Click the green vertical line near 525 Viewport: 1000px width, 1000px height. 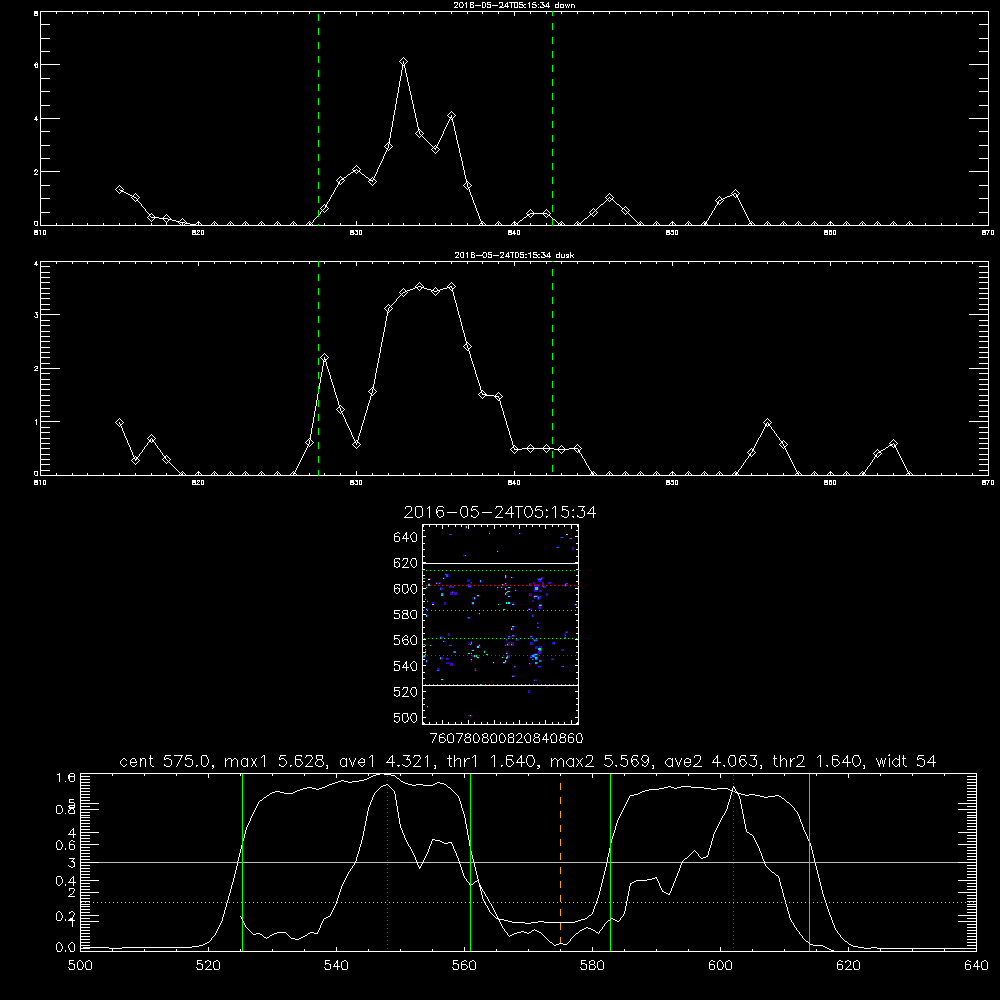coord(242,861)
